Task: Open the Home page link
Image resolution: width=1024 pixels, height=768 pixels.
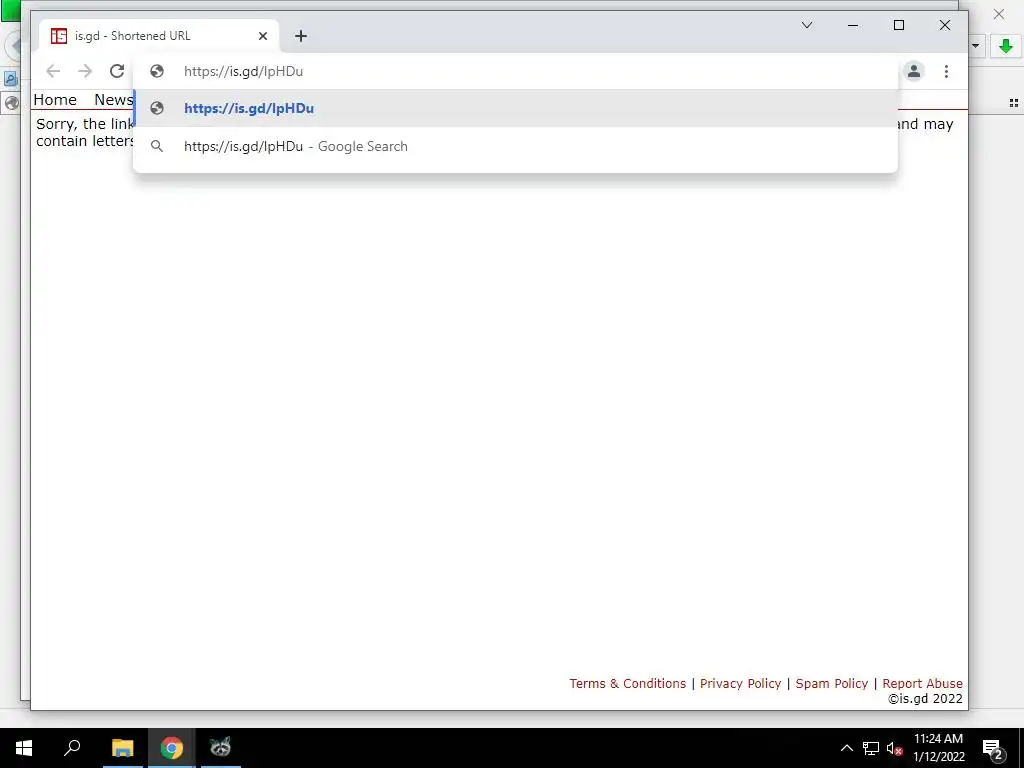Action: coord(55,100)
